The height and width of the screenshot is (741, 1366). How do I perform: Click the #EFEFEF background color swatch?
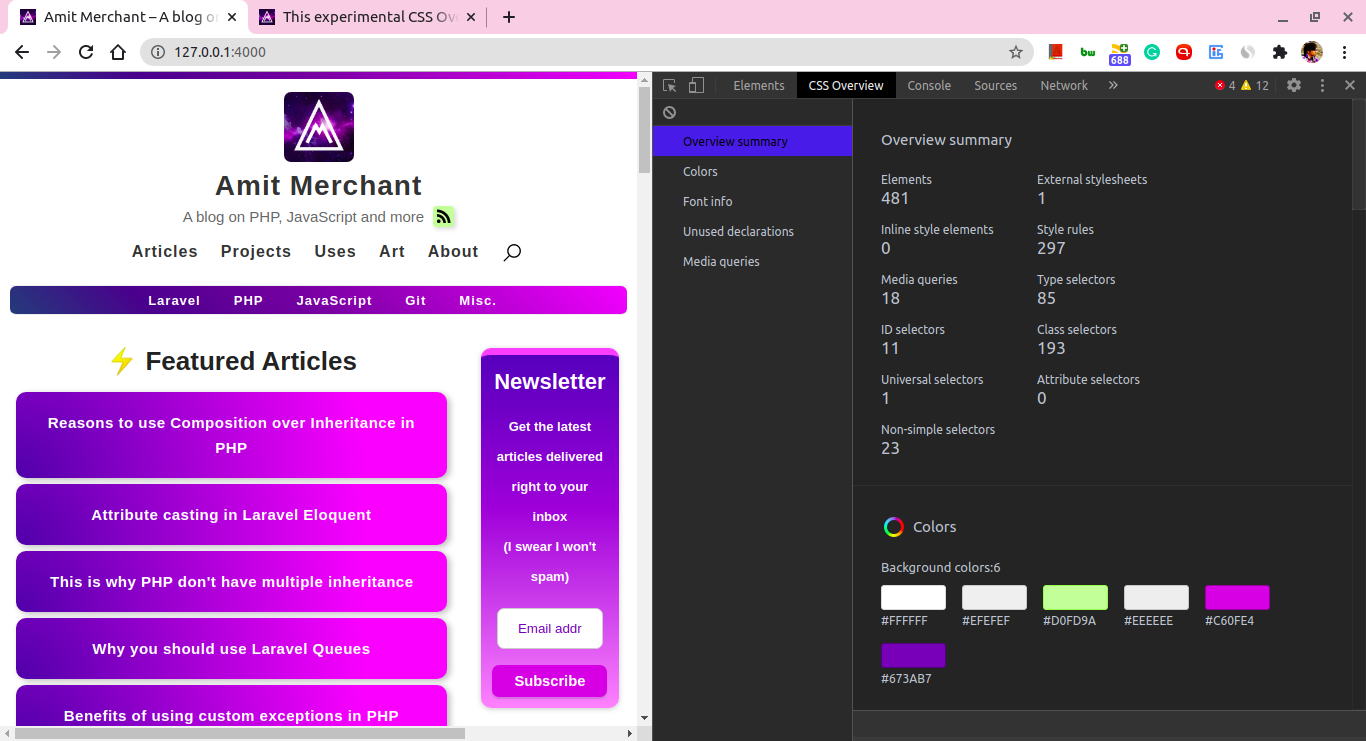[x=994, y=598]
